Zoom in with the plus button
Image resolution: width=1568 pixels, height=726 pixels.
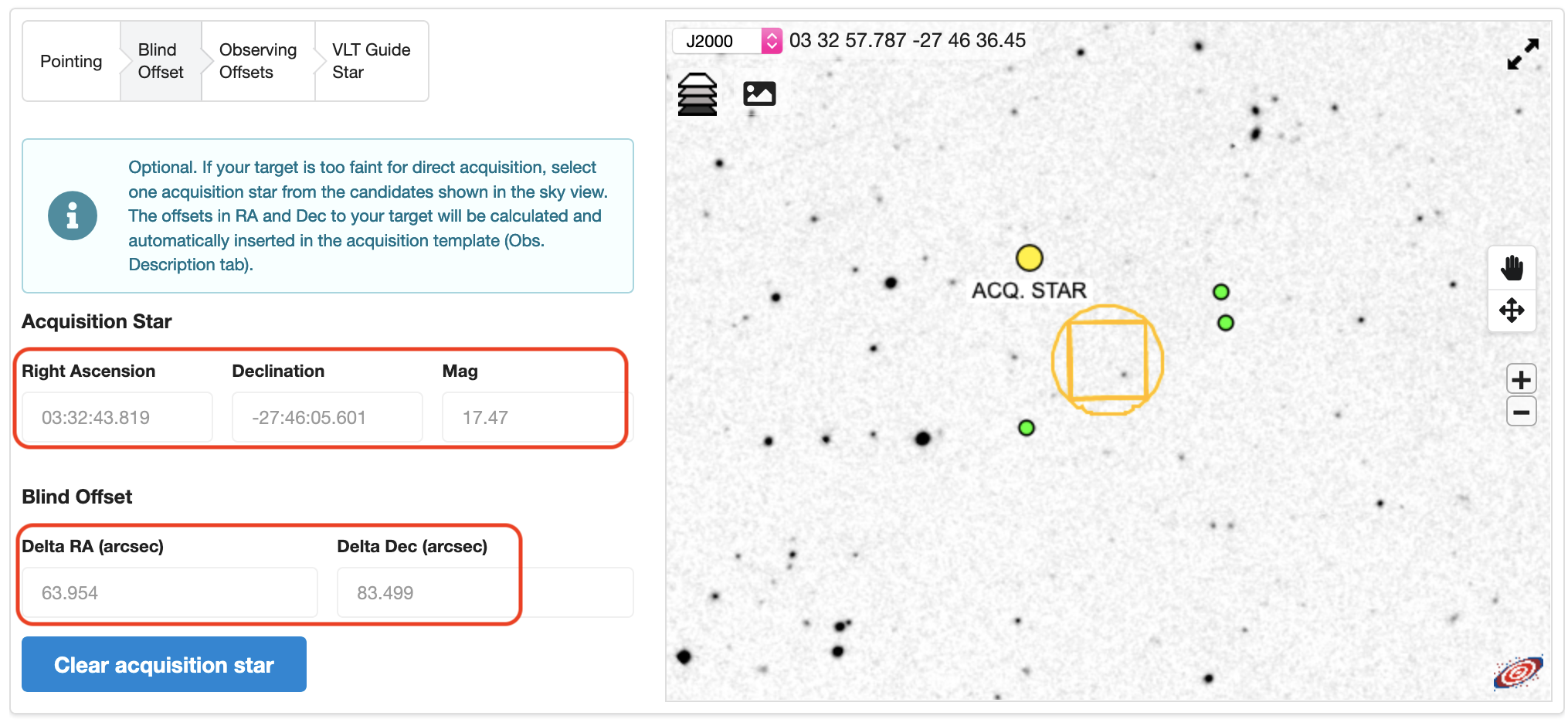coord(1521,379)
